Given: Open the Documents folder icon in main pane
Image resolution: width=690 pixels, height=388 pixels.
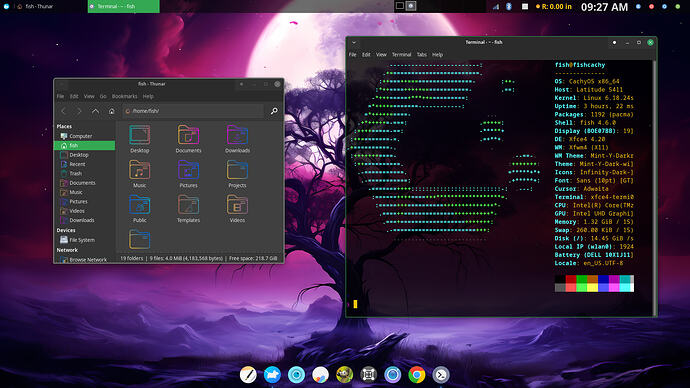Looking at the screenshot, I should pyautogui.click(x=188, y=135).
